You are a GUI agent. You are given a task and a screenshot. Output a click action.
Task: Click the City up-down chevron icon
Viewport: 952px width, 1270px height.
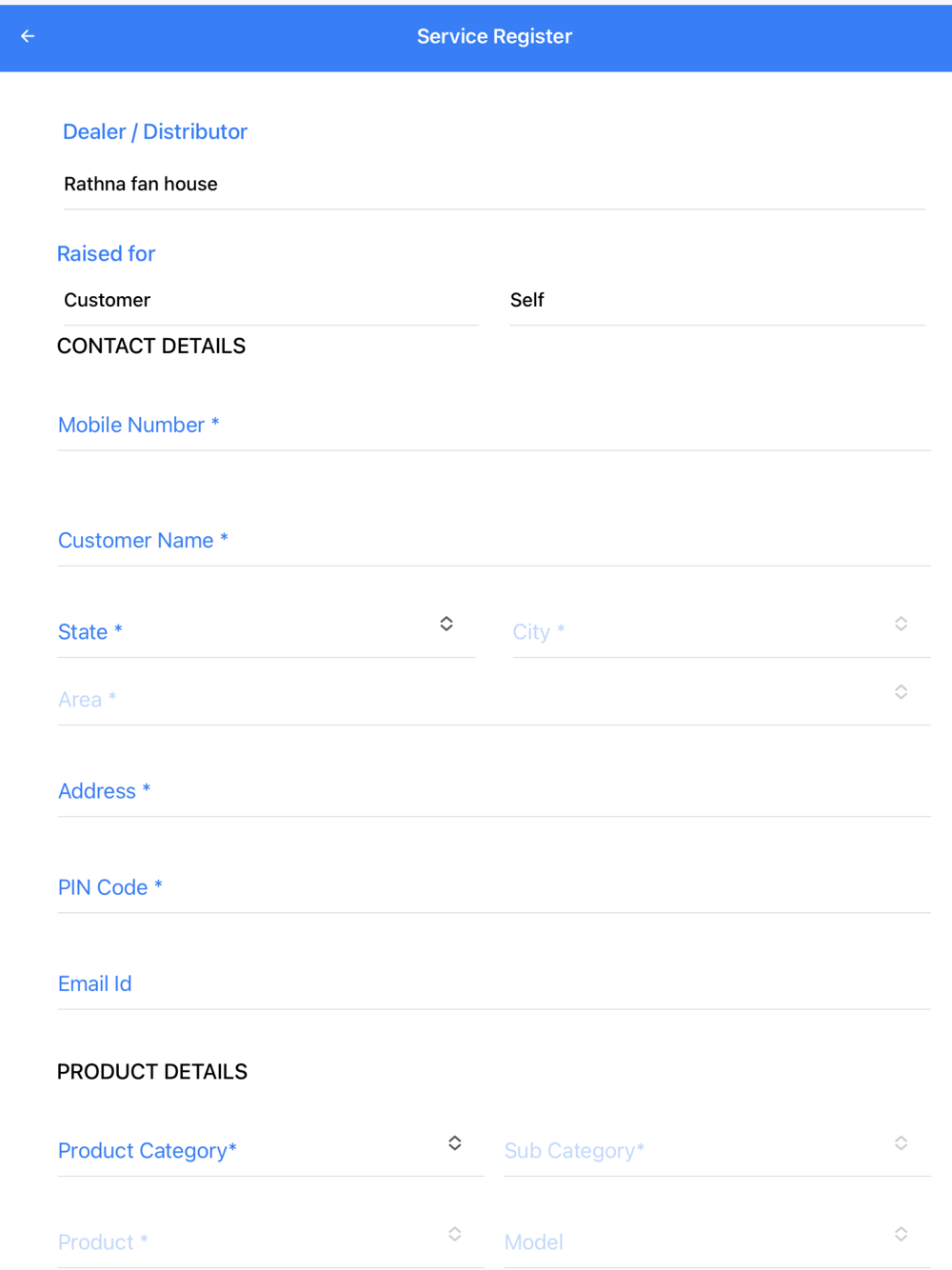tap(901, 624)
